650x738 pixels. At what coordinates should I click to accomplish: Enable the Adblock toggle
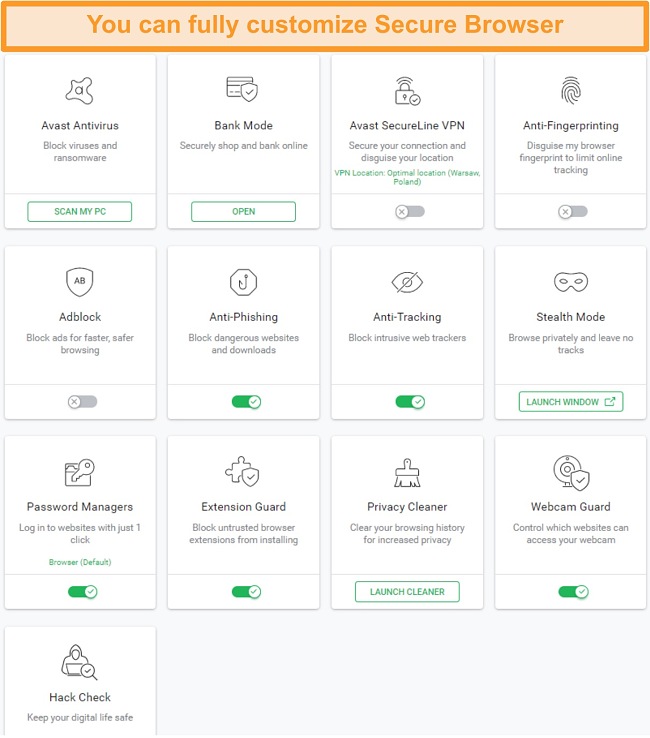pyautogui.click(x=82, y=402)
